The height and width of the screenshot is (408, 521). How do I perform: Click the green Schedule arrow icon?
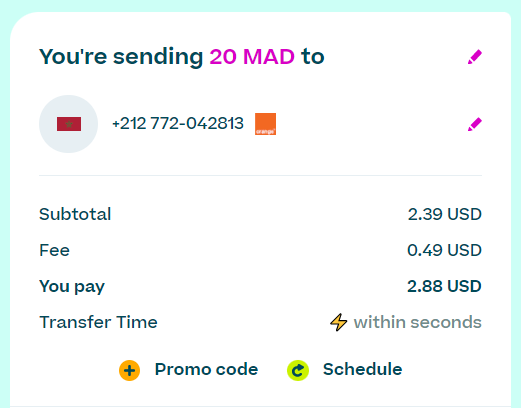[x=298, y=370]
